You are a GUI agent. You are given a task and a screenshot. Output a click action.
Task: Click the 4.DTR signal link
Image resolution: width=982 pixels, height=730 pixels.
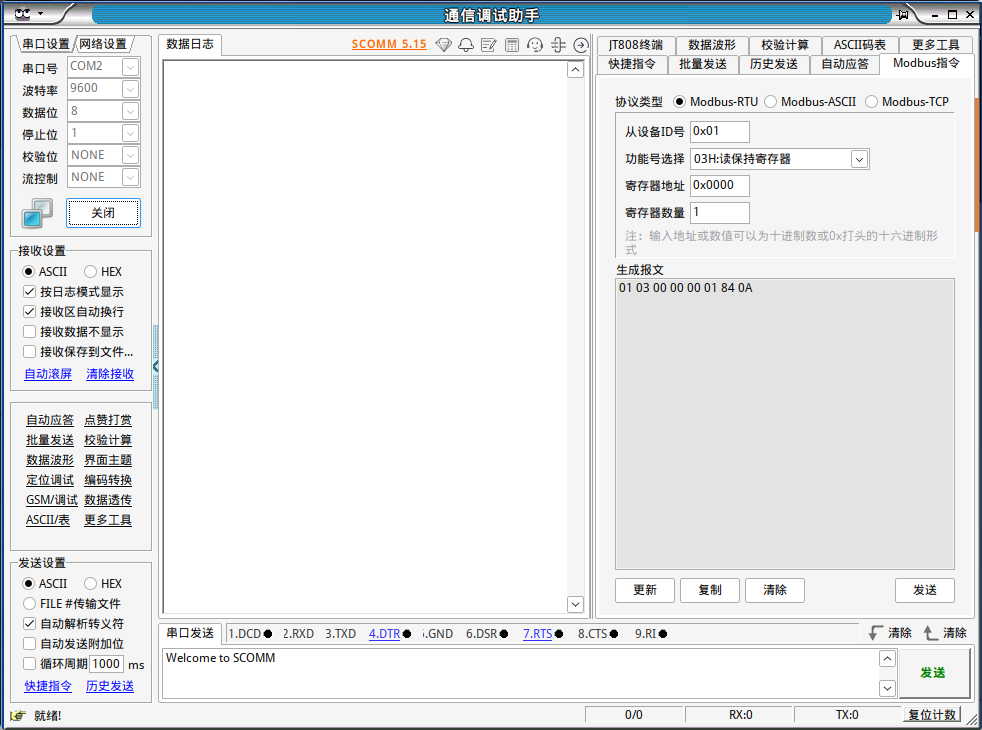point(385,634)
